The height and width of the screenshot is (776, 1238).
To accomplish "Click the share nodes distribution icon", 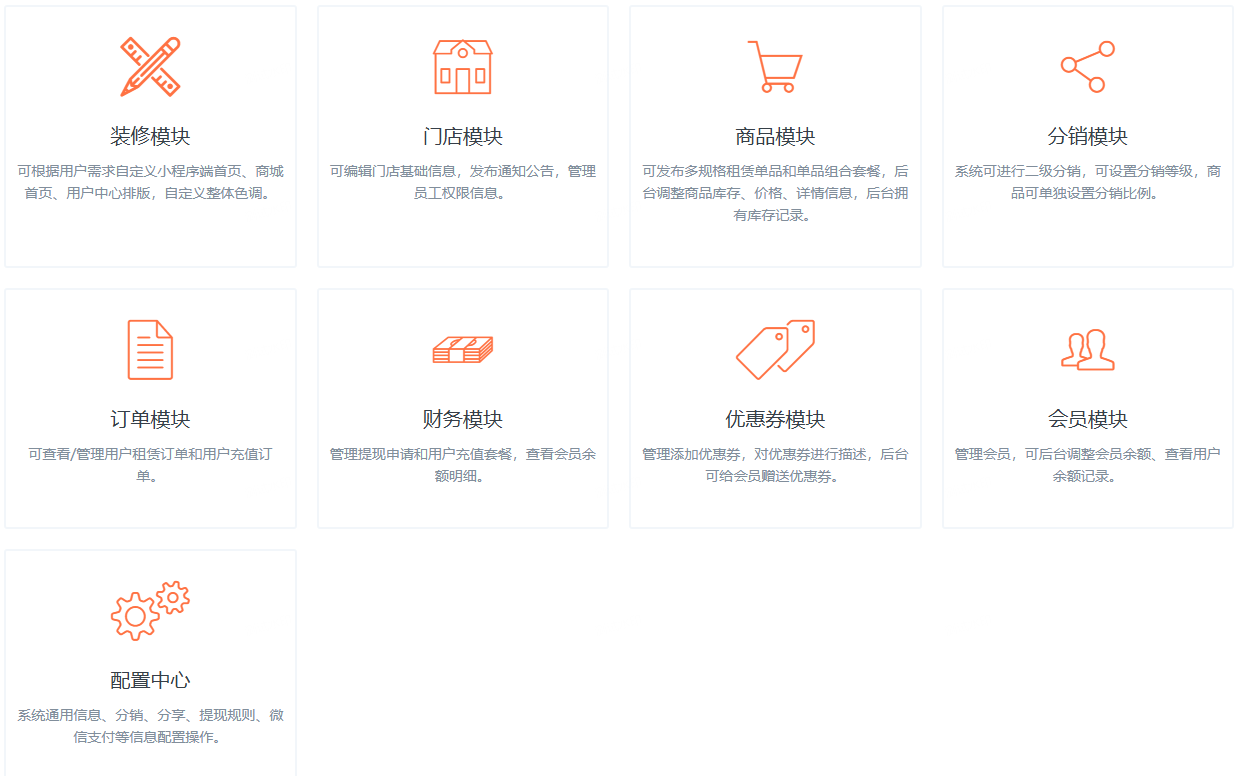I will coord(1087,67).
